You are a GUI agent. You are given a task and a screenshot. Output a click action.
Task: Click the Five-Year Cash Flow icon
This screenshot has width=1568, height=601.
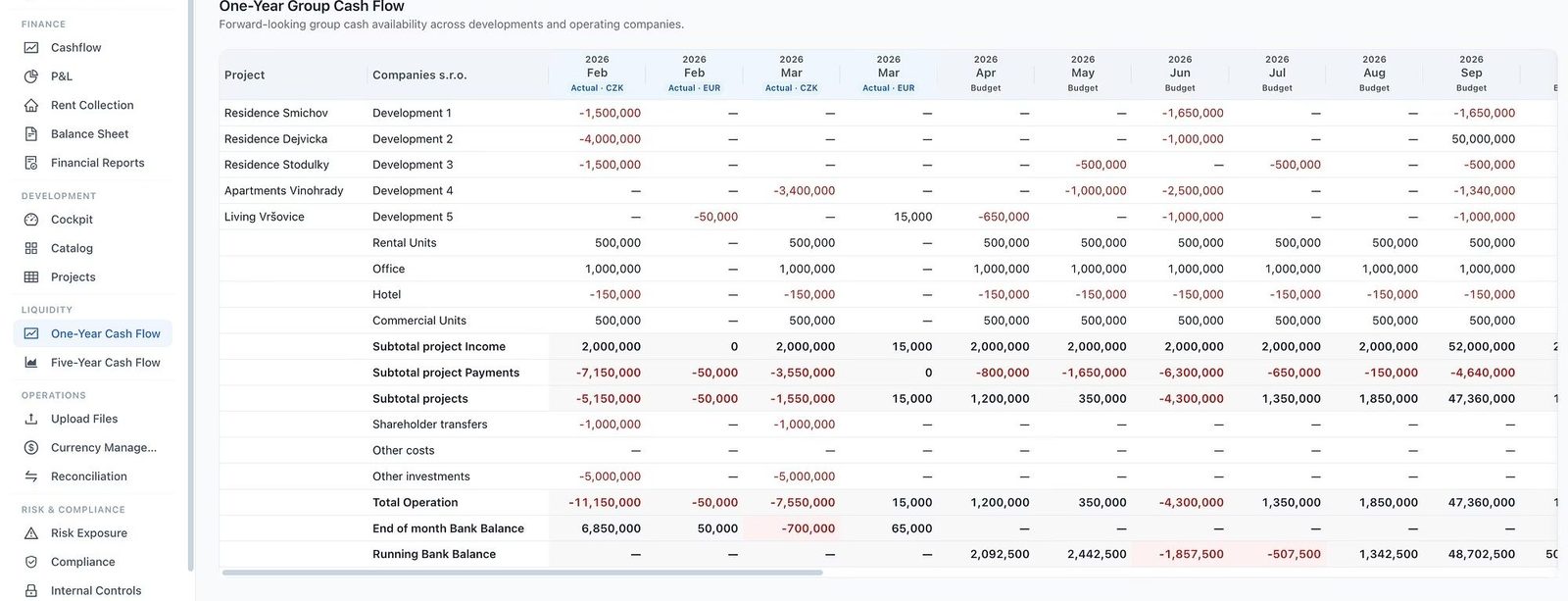[31, 363]
